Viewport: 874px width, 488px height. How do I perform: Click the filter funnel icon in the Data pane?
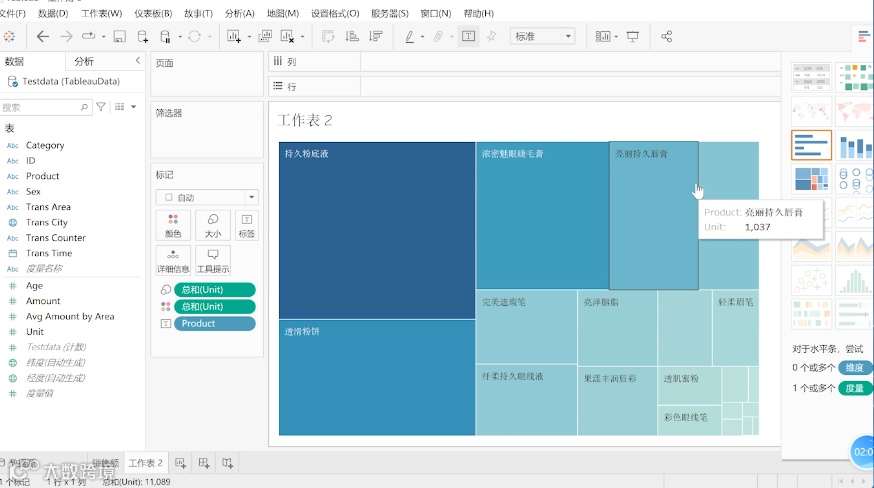101,107
